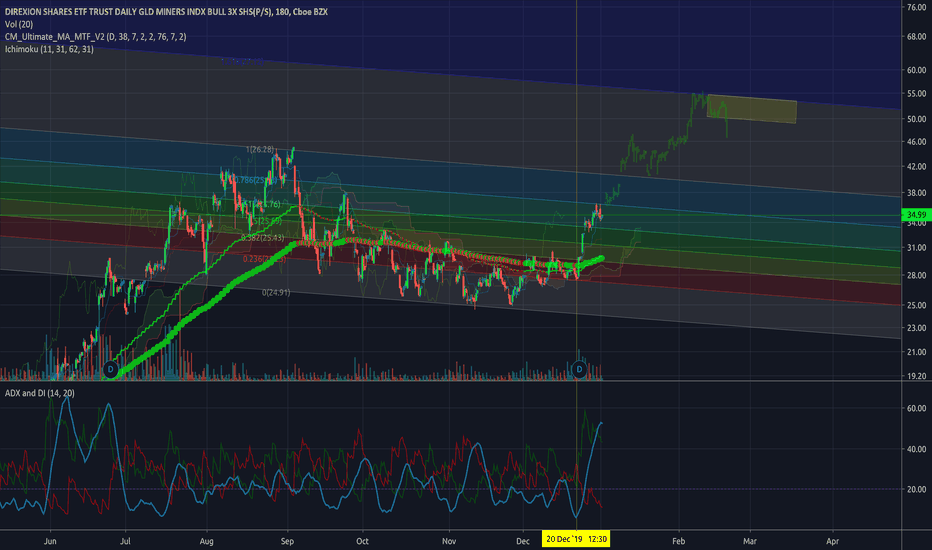Select the Direxion Shares ETF chart title
Screen dimensions: 932x550
coord(166,11)
